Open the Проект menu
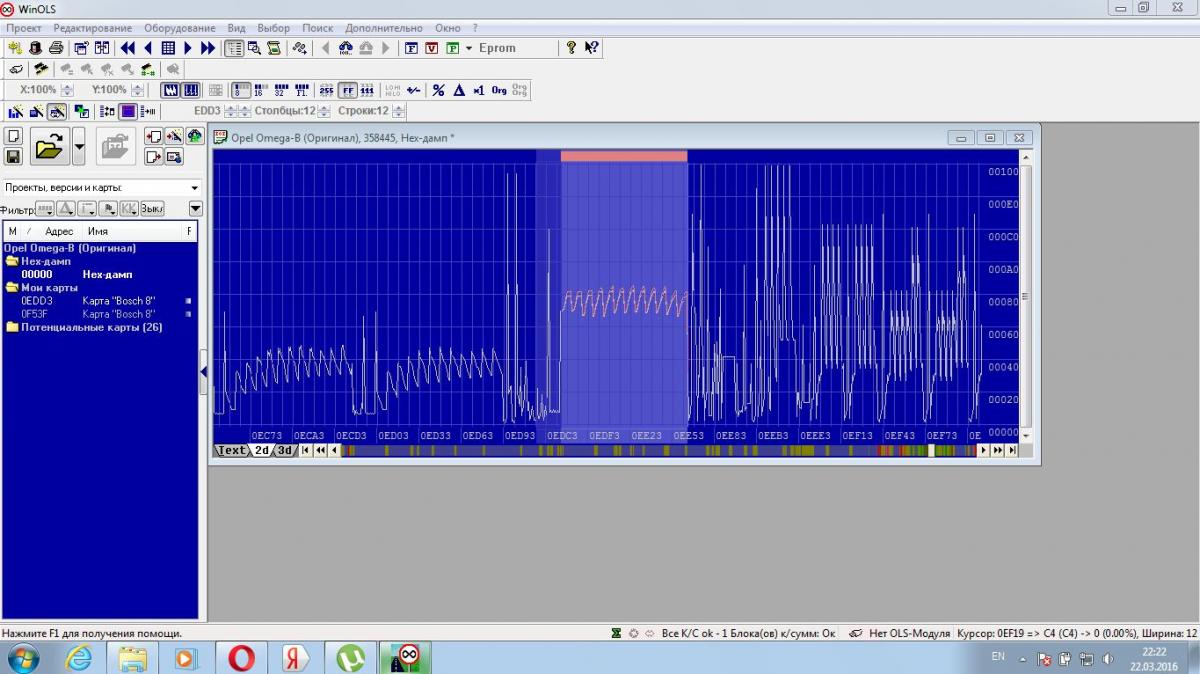This screenshot has height=674, width=1200. coord(24,28)
